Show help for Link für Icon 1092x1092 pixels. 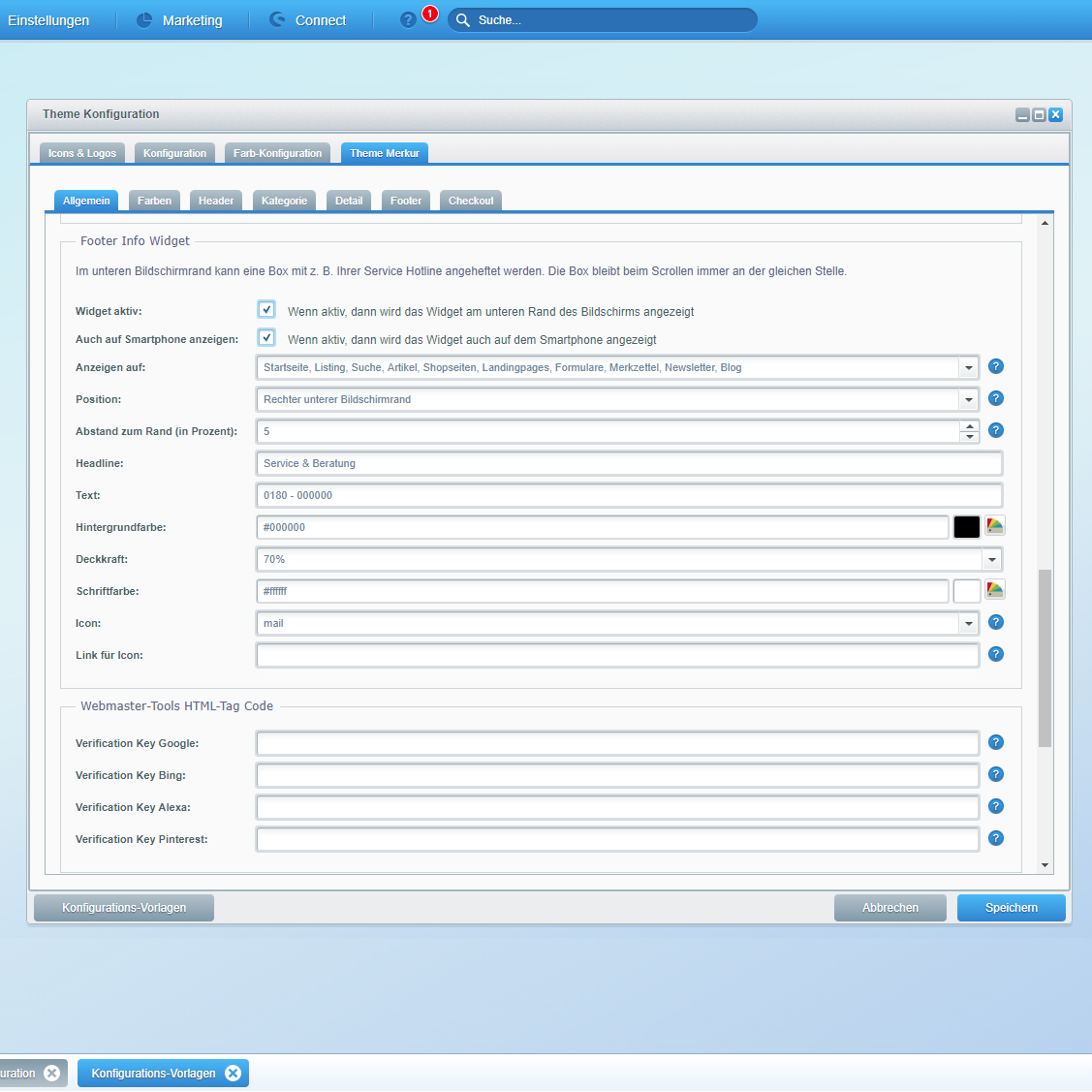coord(995,654)
